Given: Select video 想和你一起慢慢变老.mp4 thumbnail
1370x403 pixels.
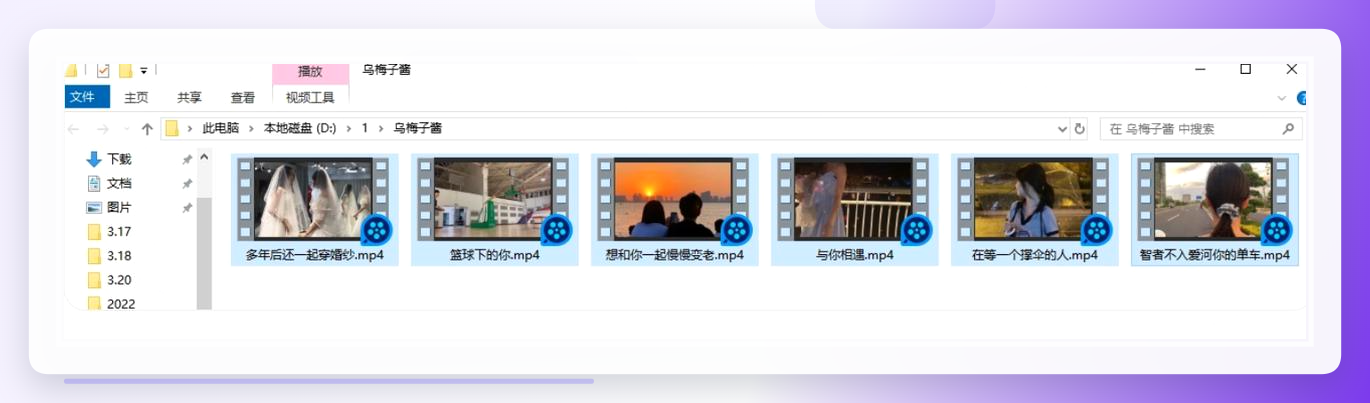Looking at the screenshot, I should pyautogui.click(x=674, y=198).
